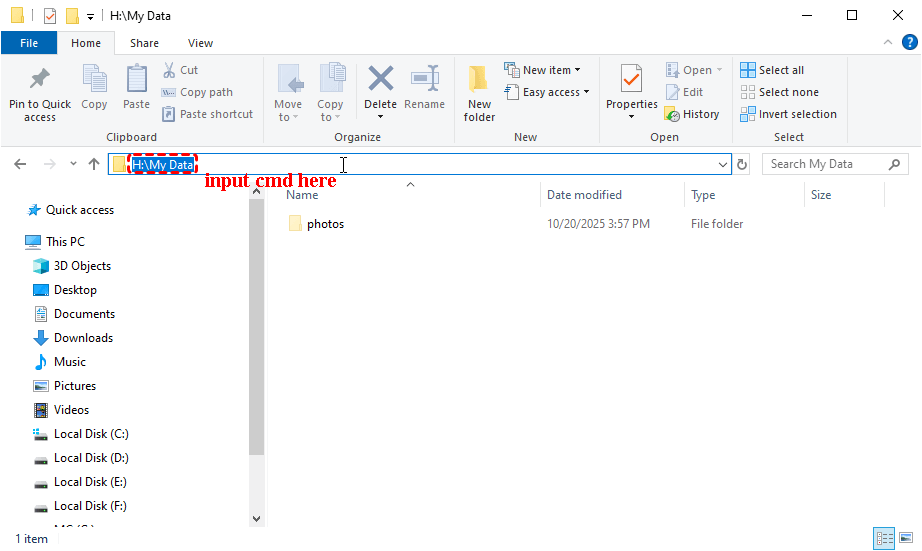Screen dimensions: 922x551
Task: Switch to the View tab
Action: coord(200,43)
